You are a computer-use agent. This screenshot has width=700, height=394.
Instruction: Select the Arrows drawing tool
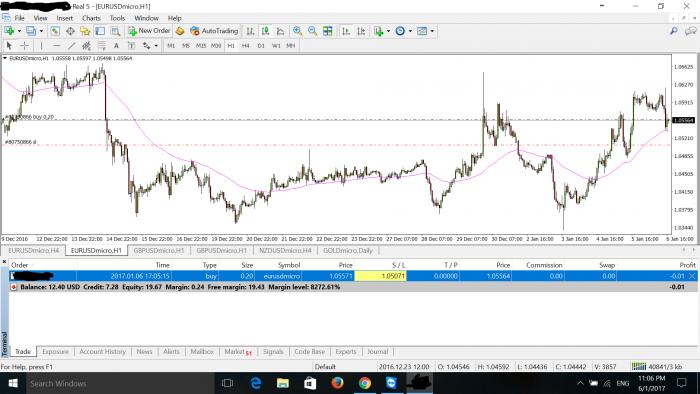146,46
